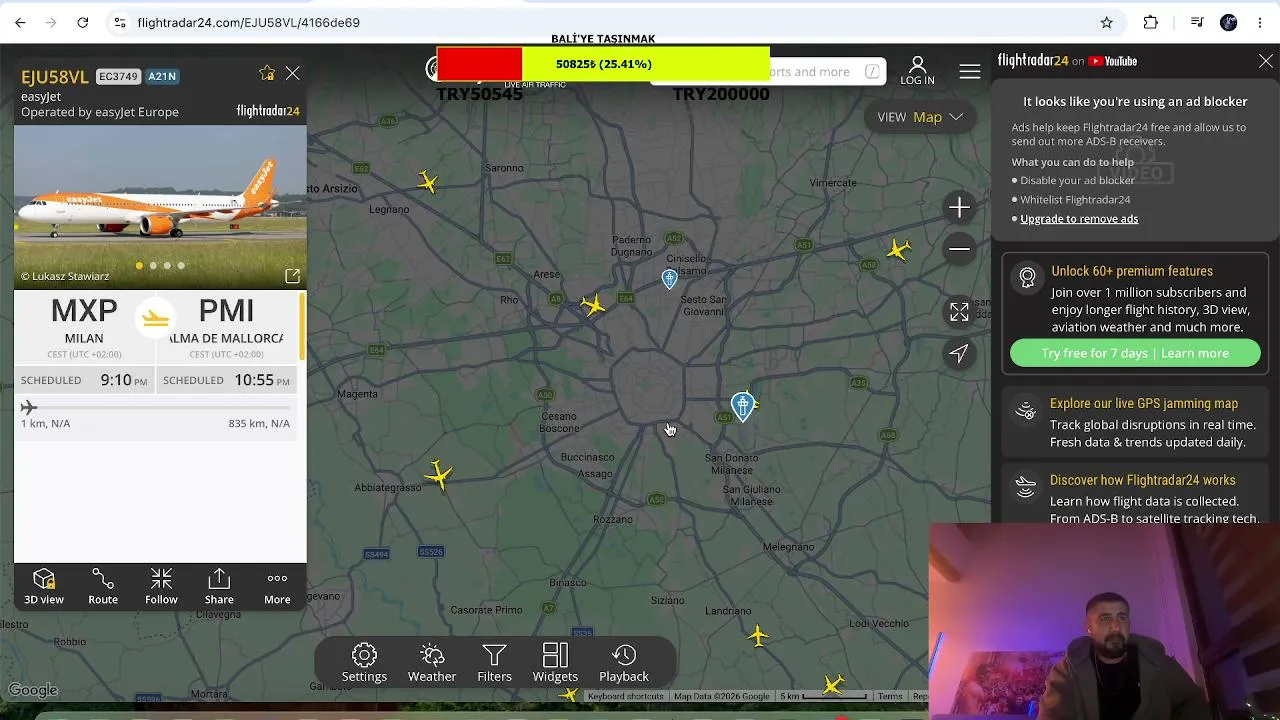This screenshot has width=1280, height=720.
Task: Select the aircraft near Landriano
Action: (758, 635)
